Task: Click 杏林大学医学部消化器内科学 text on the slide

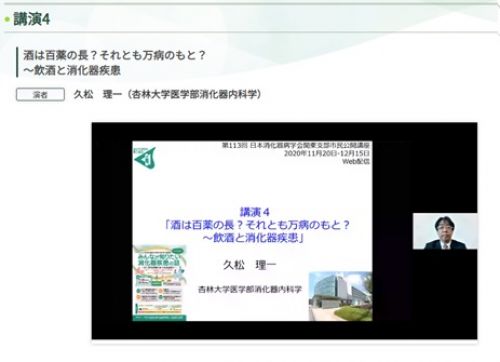Action: (250, 289)
